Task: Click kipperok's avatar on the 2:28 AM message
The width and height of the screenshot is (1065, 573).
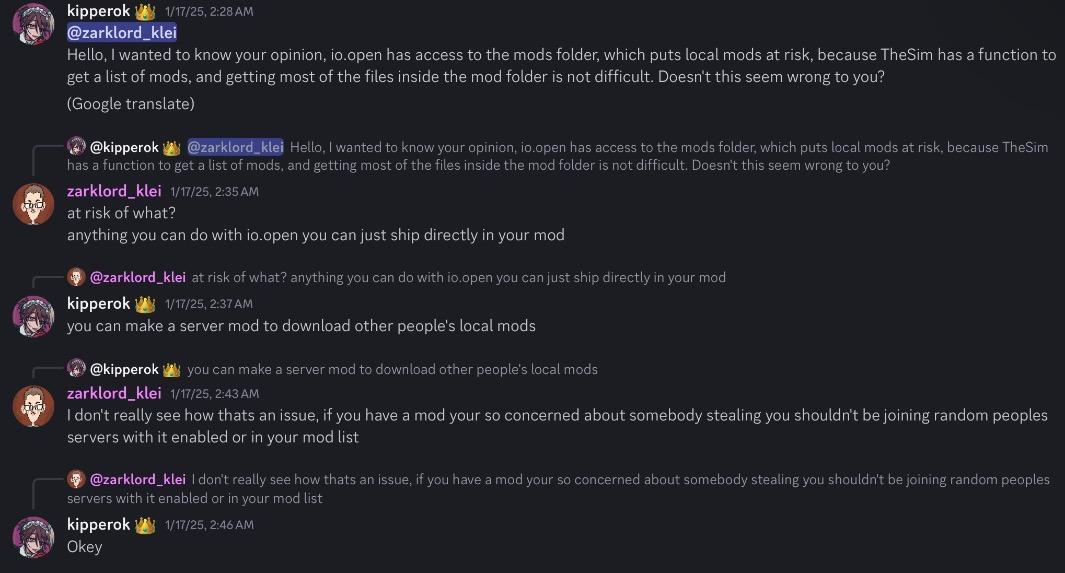Action: 33,23
